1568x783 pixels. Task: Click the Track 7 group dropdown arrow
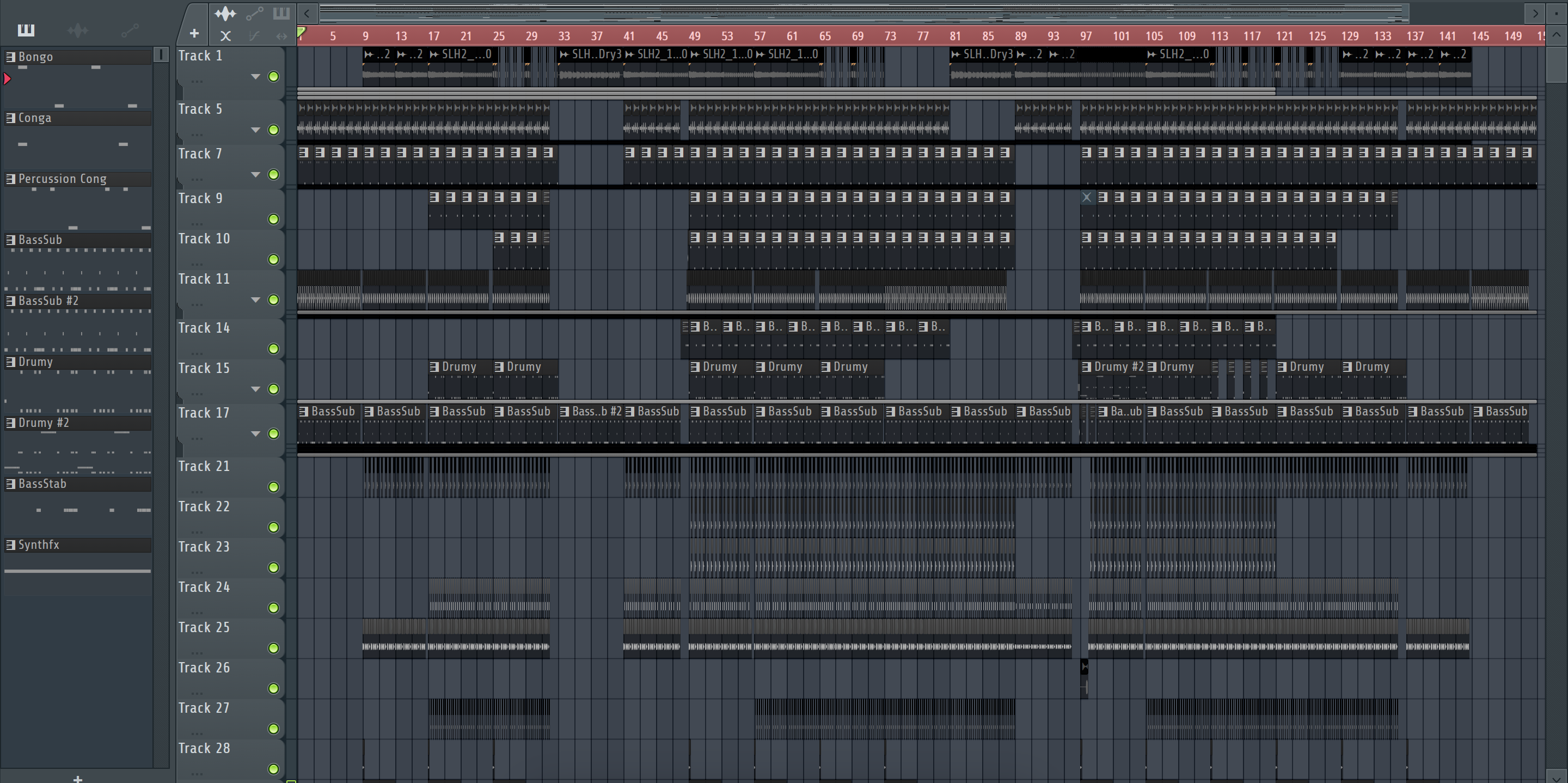(256, 175)
